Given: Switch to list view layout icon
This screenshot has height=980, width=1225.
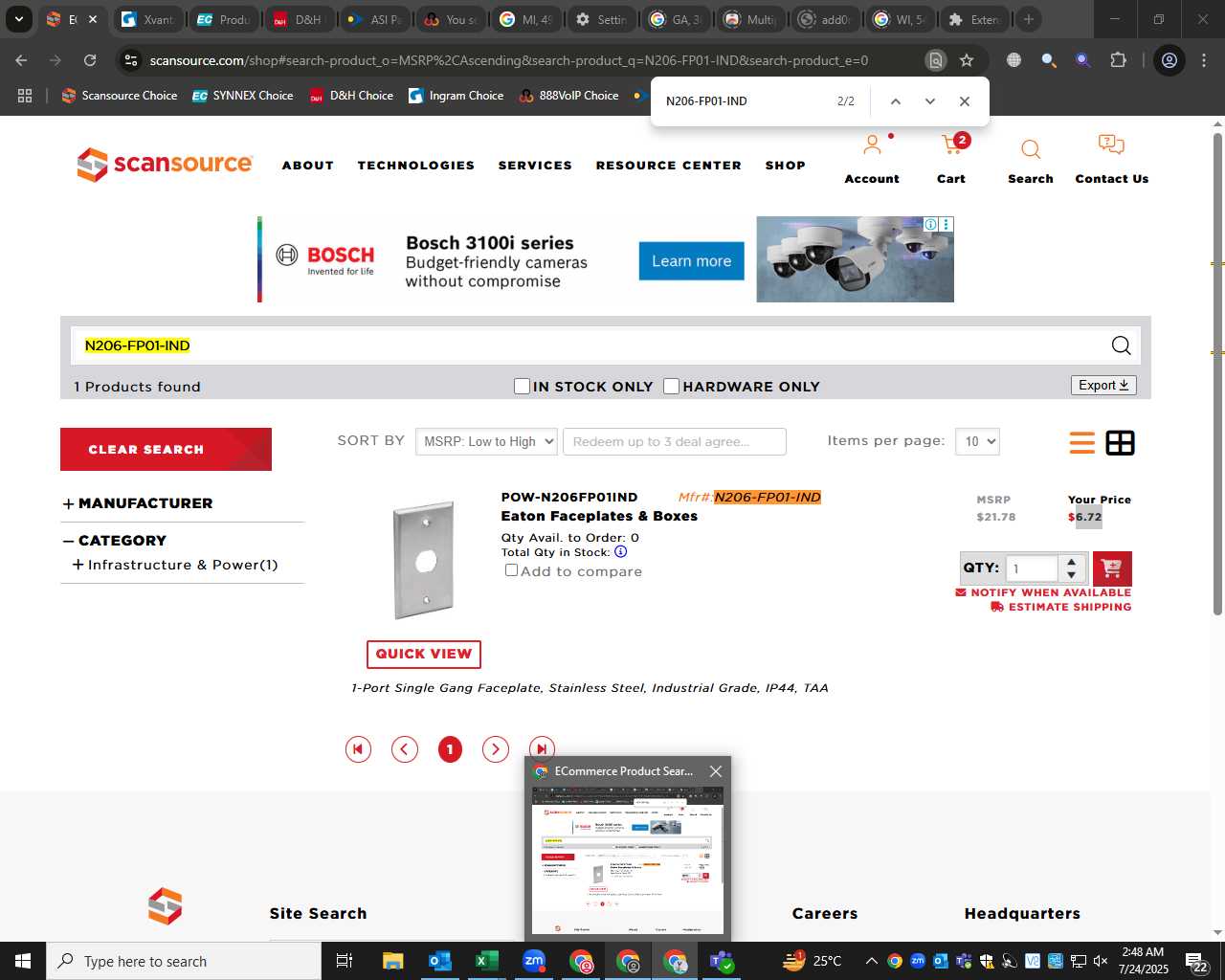Looking at the screenshot, I should 1082,442.
